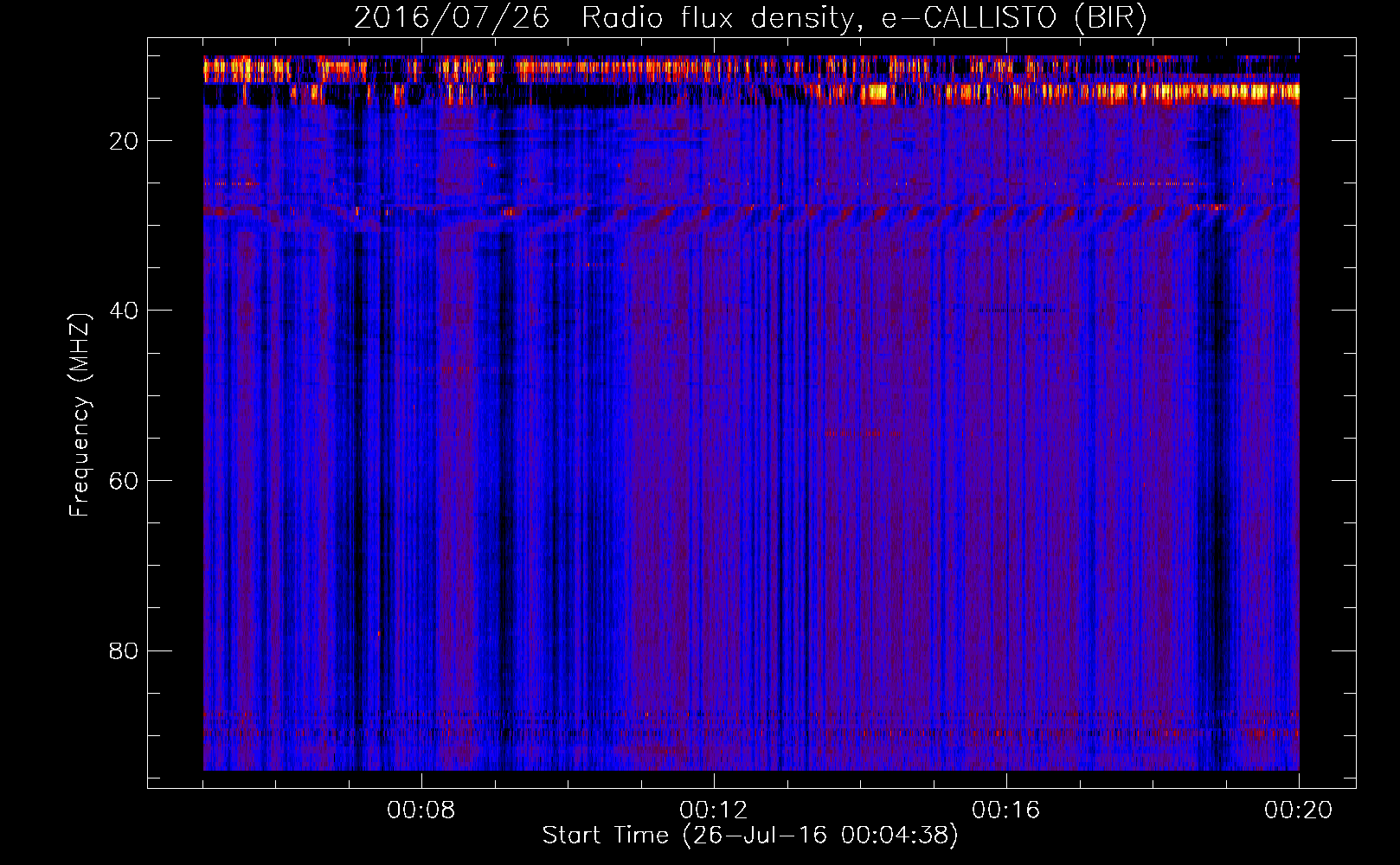The height and width of the screenshot is (865, 1400).
Task: Click the 20 MHz frequency tick label
Action: click(124, 141)
